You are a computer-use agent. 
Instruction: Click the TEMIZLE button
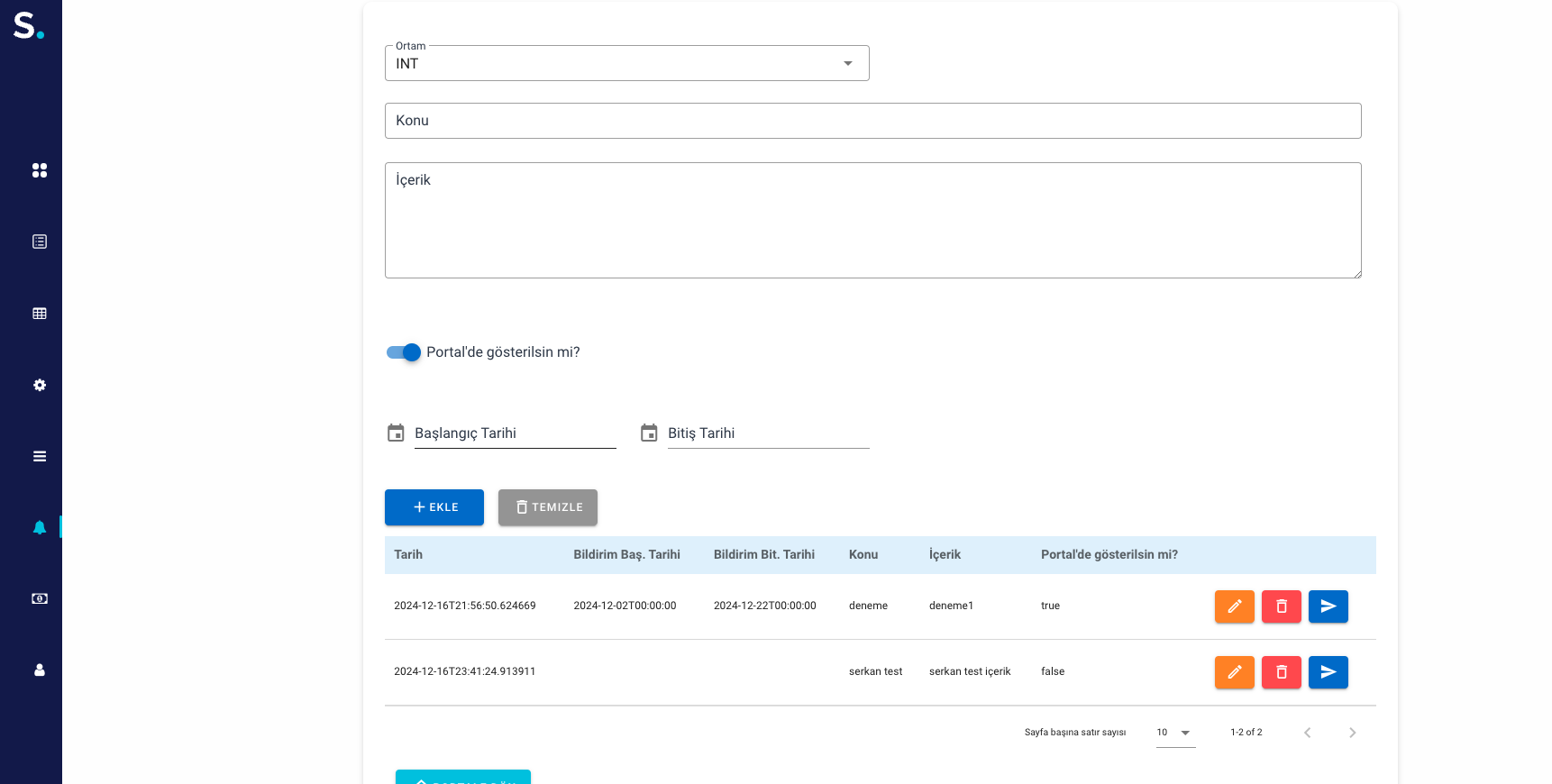(x=547, y=507)
